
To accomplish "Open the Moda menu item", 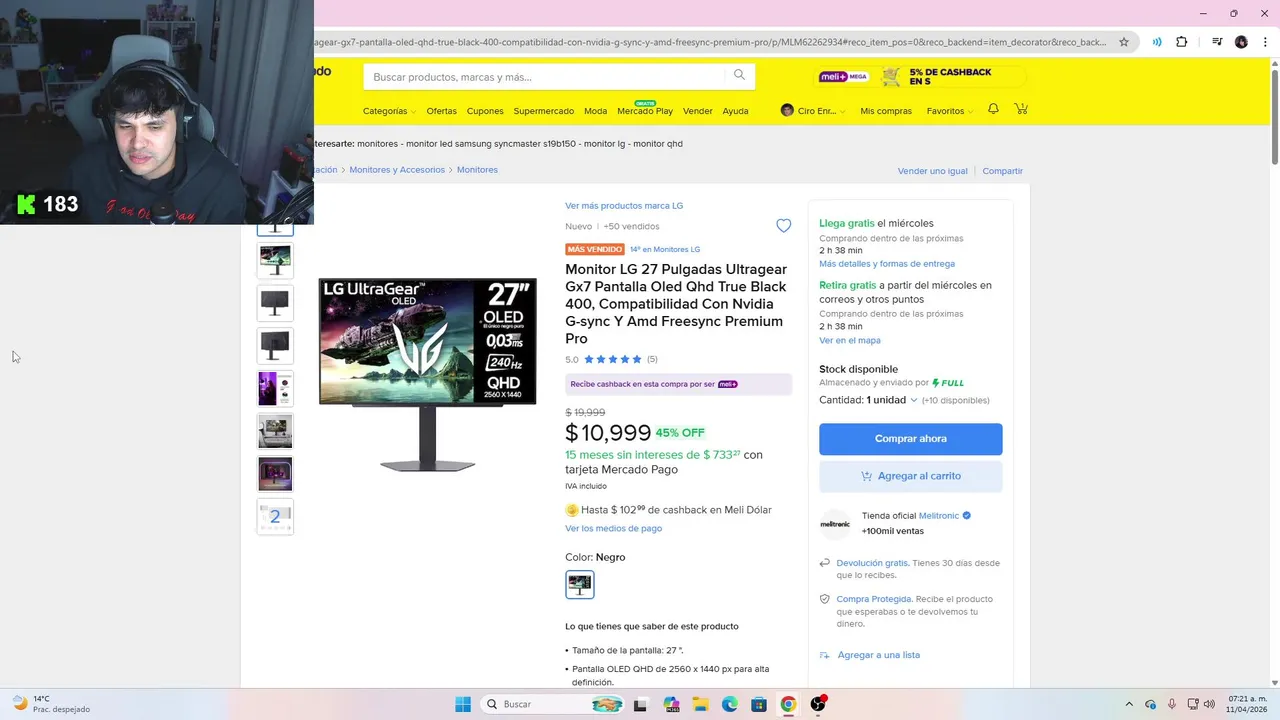I will pos(595,111).
